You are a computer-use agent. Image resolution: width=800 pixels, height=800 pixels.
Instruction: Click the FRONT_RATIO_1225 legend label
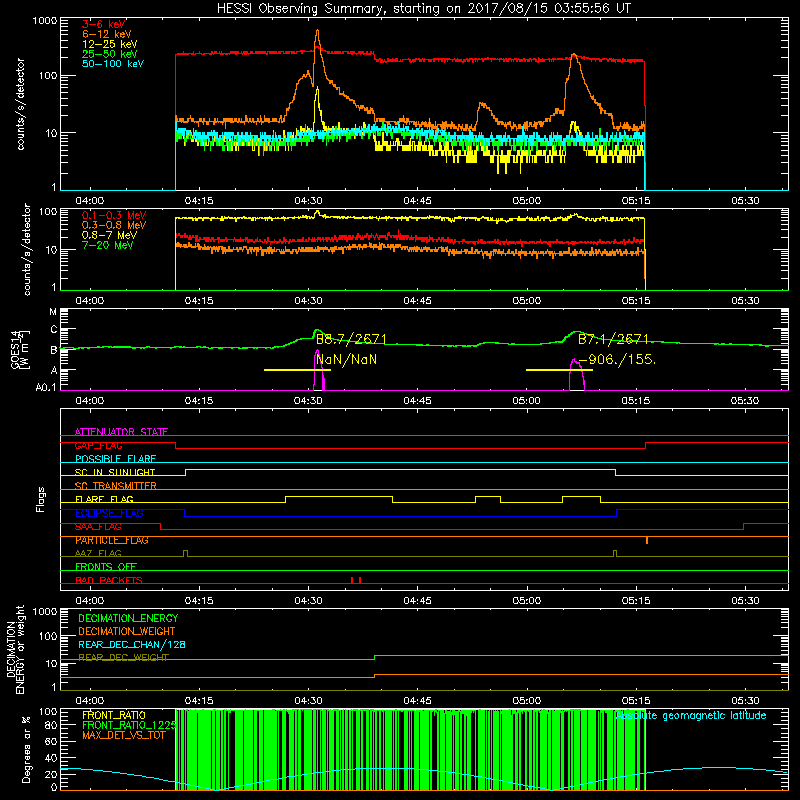tap(130, 725)
